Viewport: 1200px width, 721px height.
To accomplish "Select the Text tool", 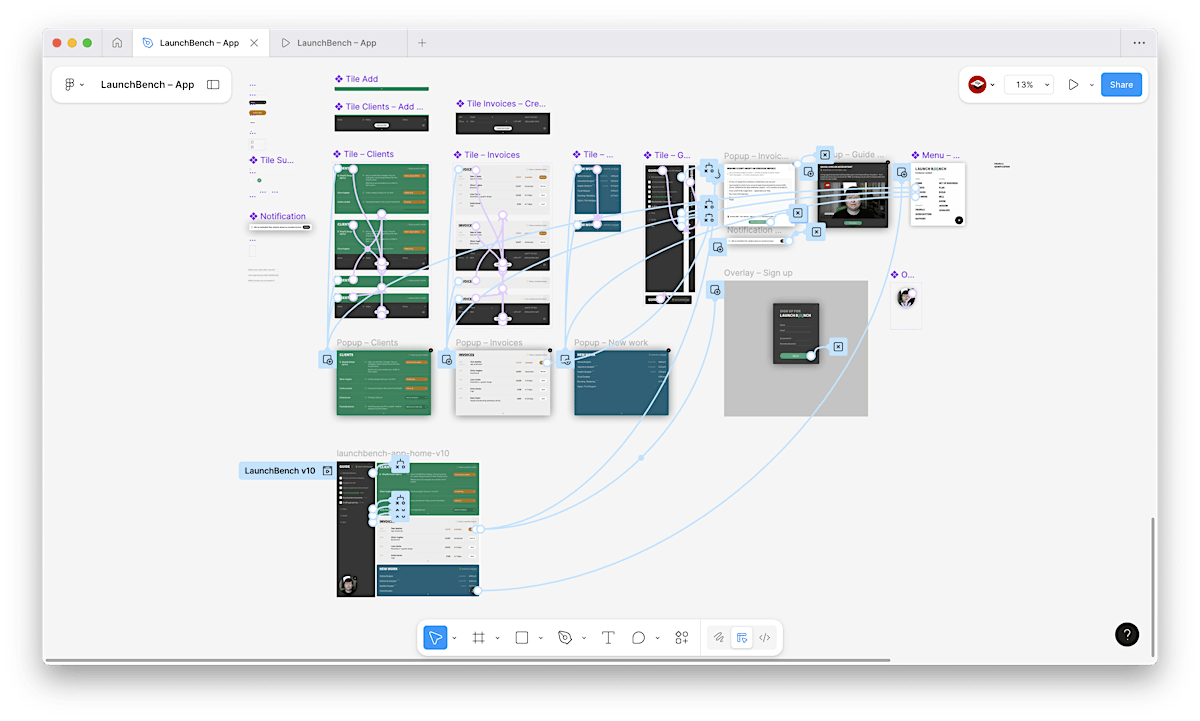I will click(608, 638).
